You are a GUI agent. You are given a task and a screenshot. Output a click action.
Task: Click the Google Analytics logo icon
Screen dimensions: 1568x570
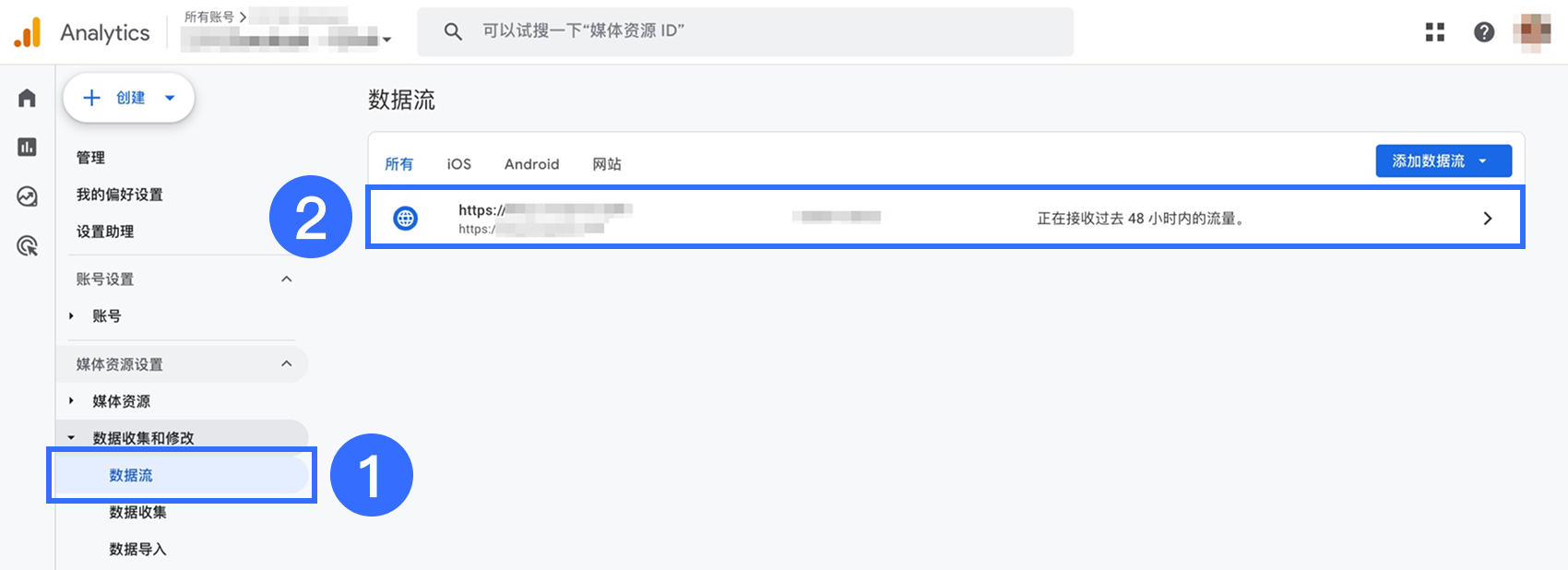pos(28,32)
